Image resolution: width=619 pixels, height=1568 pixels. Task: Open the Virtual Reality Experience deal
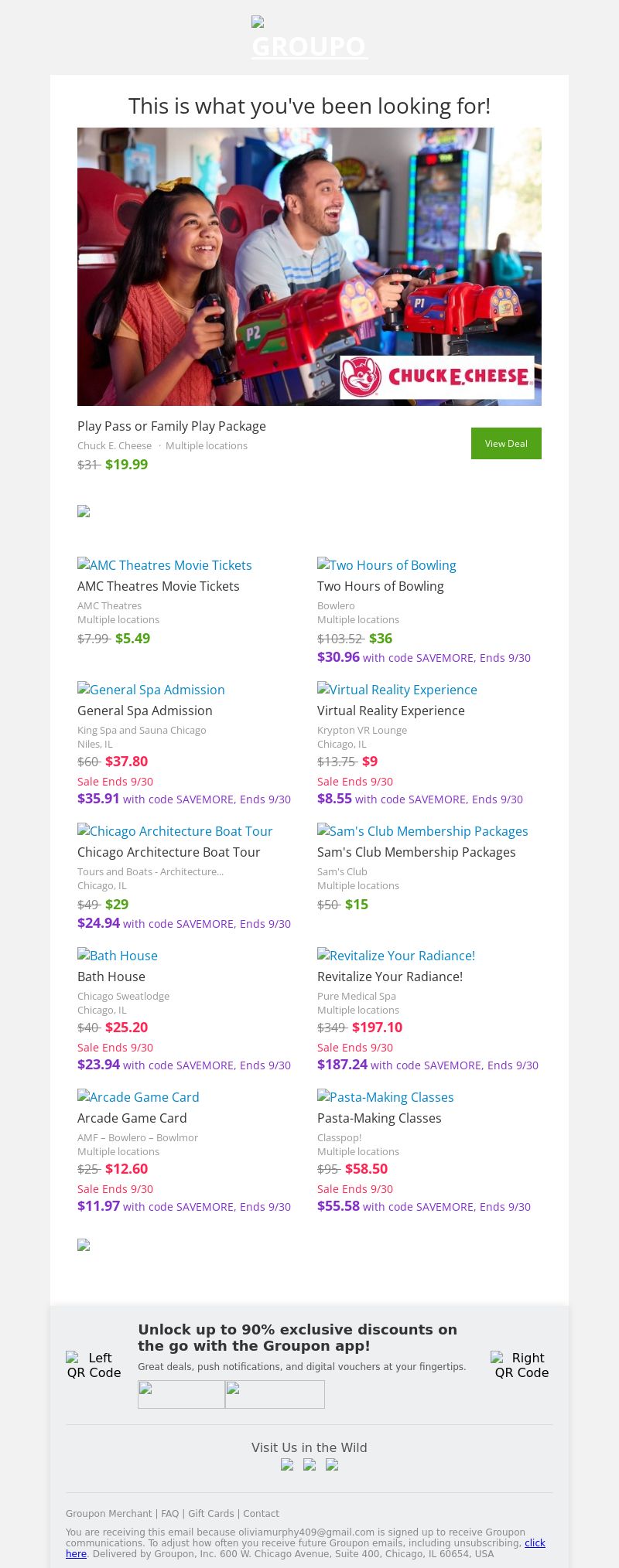[x=391, y=711]
